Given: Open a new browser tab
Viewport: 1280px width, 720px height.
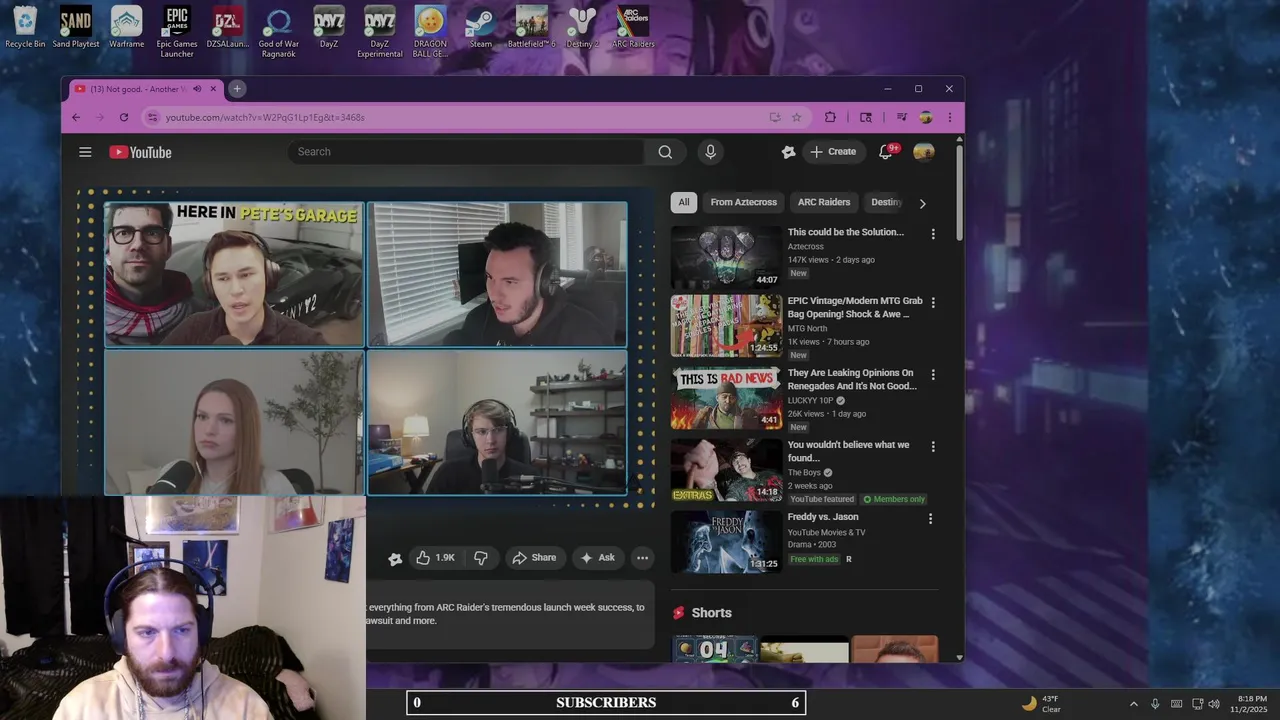Looking at the screenshot, I should [237, 89].
